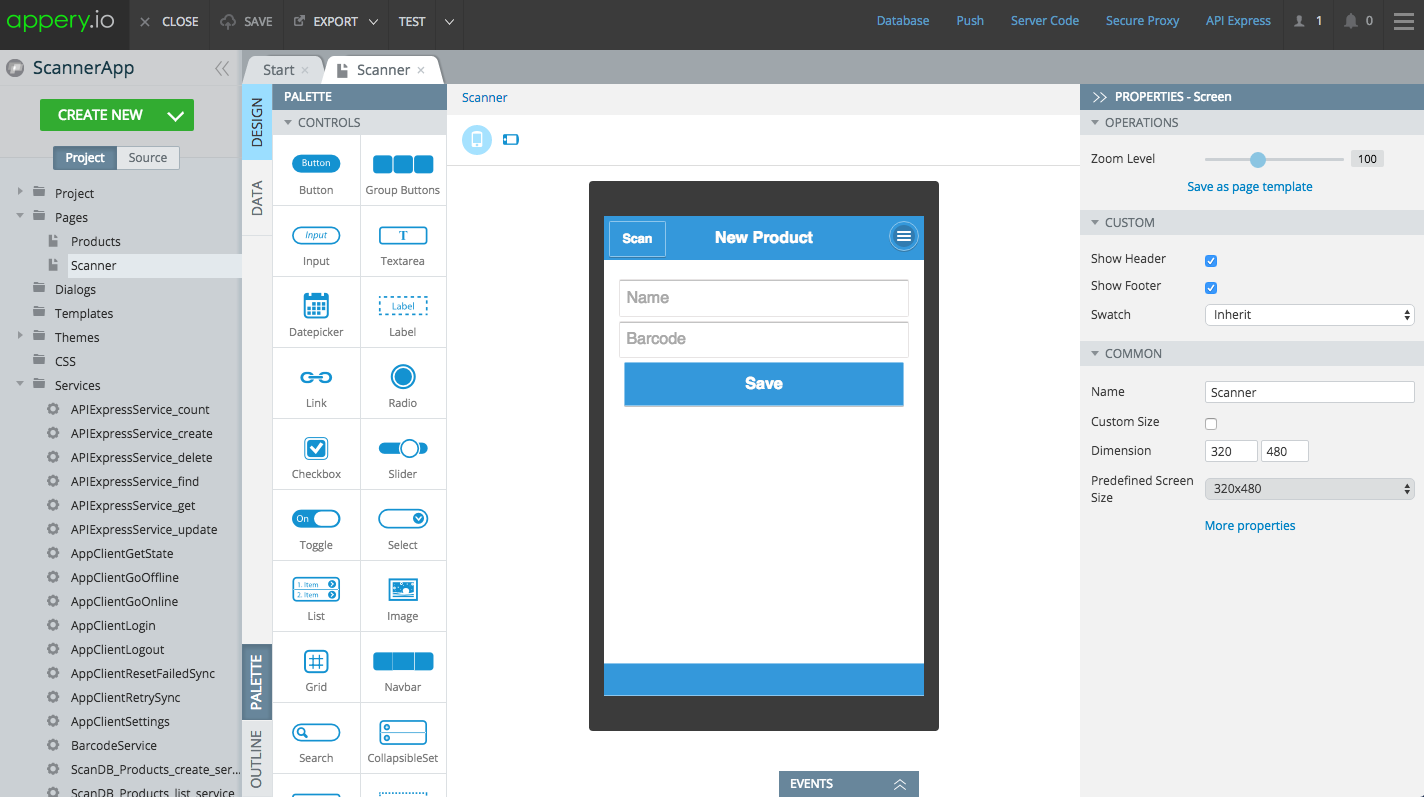Select the Scanner tab
Screen dimensions: 1424x797
(382, 70)
